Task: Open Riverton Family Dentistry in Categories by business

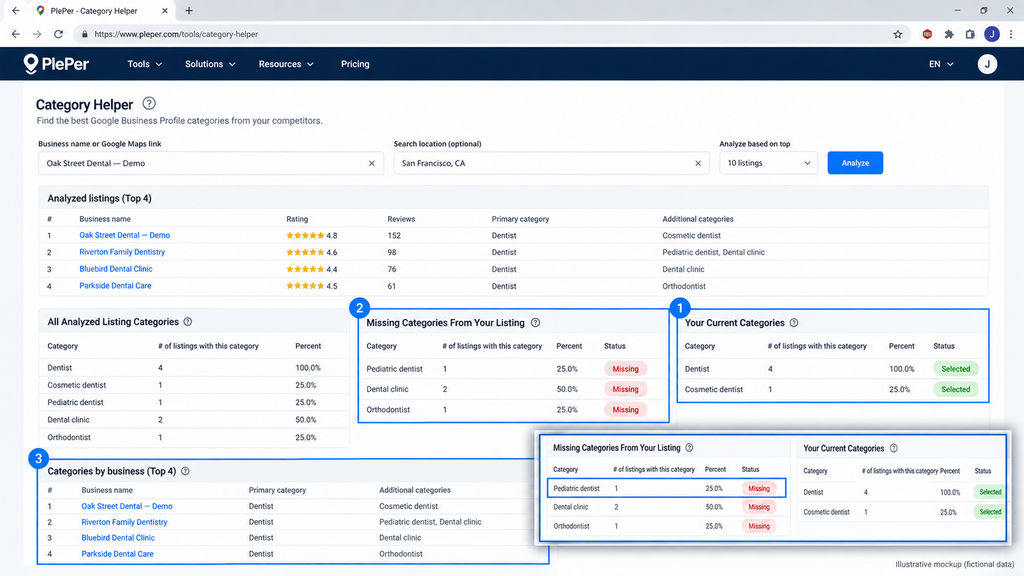Action: pyautogui.click(x=124, y=522)
